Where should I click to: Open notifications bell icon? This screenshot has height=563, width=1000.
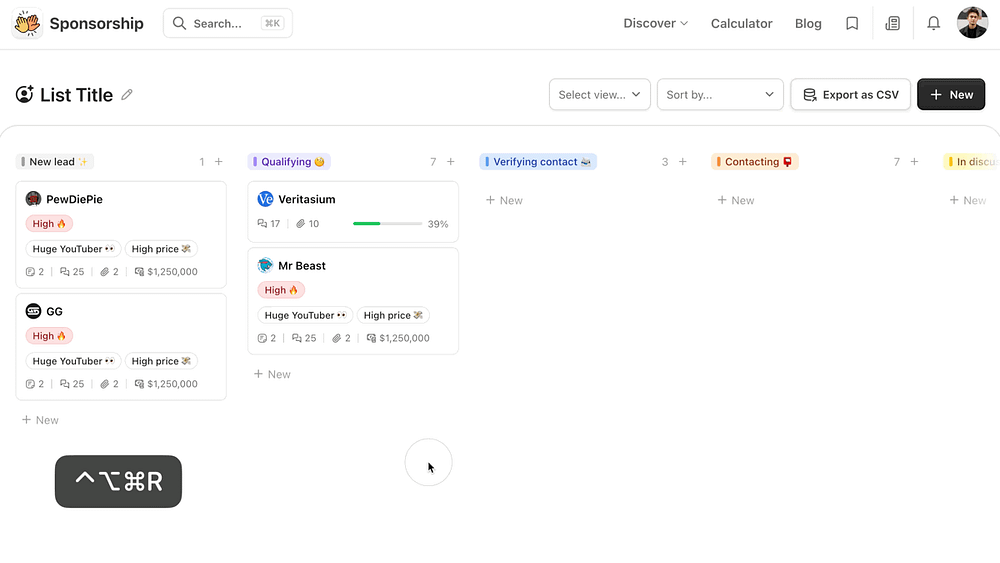click(x=934, y=24)
